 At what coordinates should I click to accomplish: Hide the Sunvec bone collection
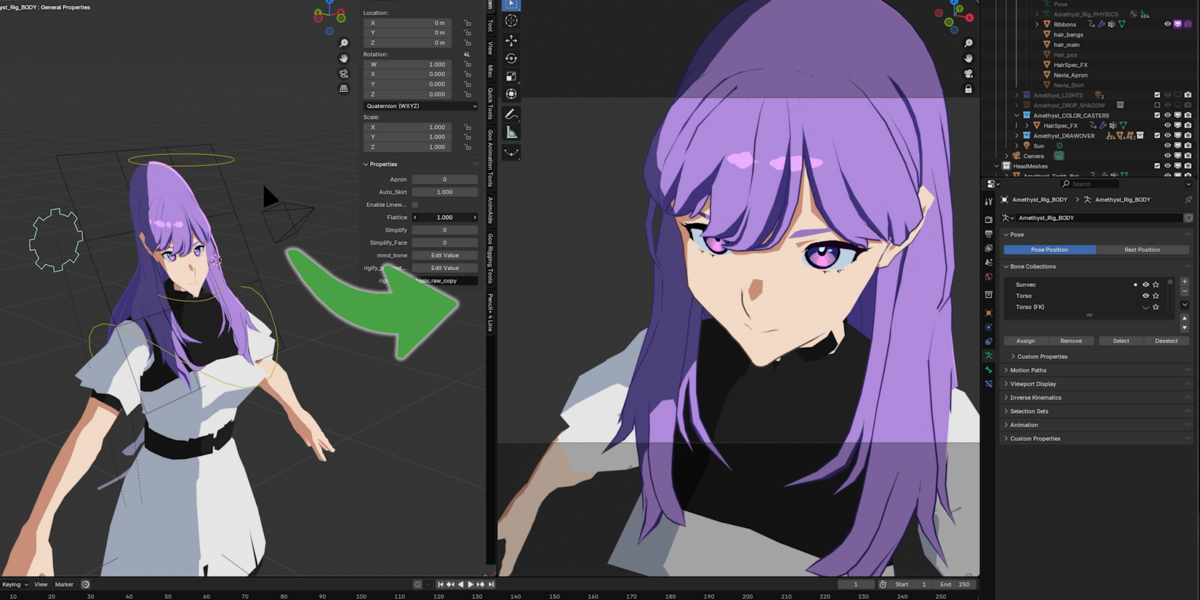(x=1146, y=284)
